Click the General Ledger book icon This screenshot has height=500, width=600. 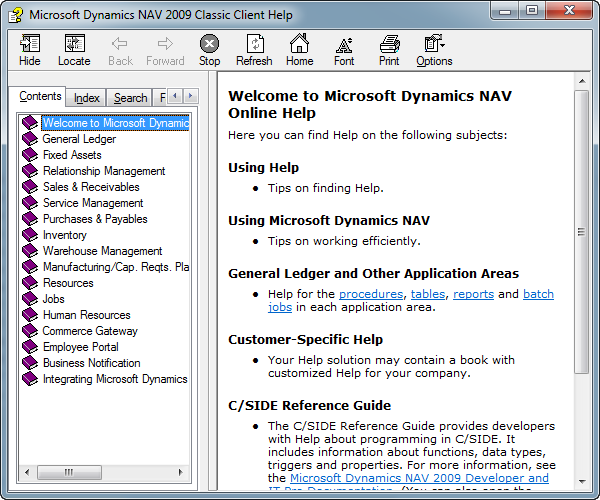point(30,138)
